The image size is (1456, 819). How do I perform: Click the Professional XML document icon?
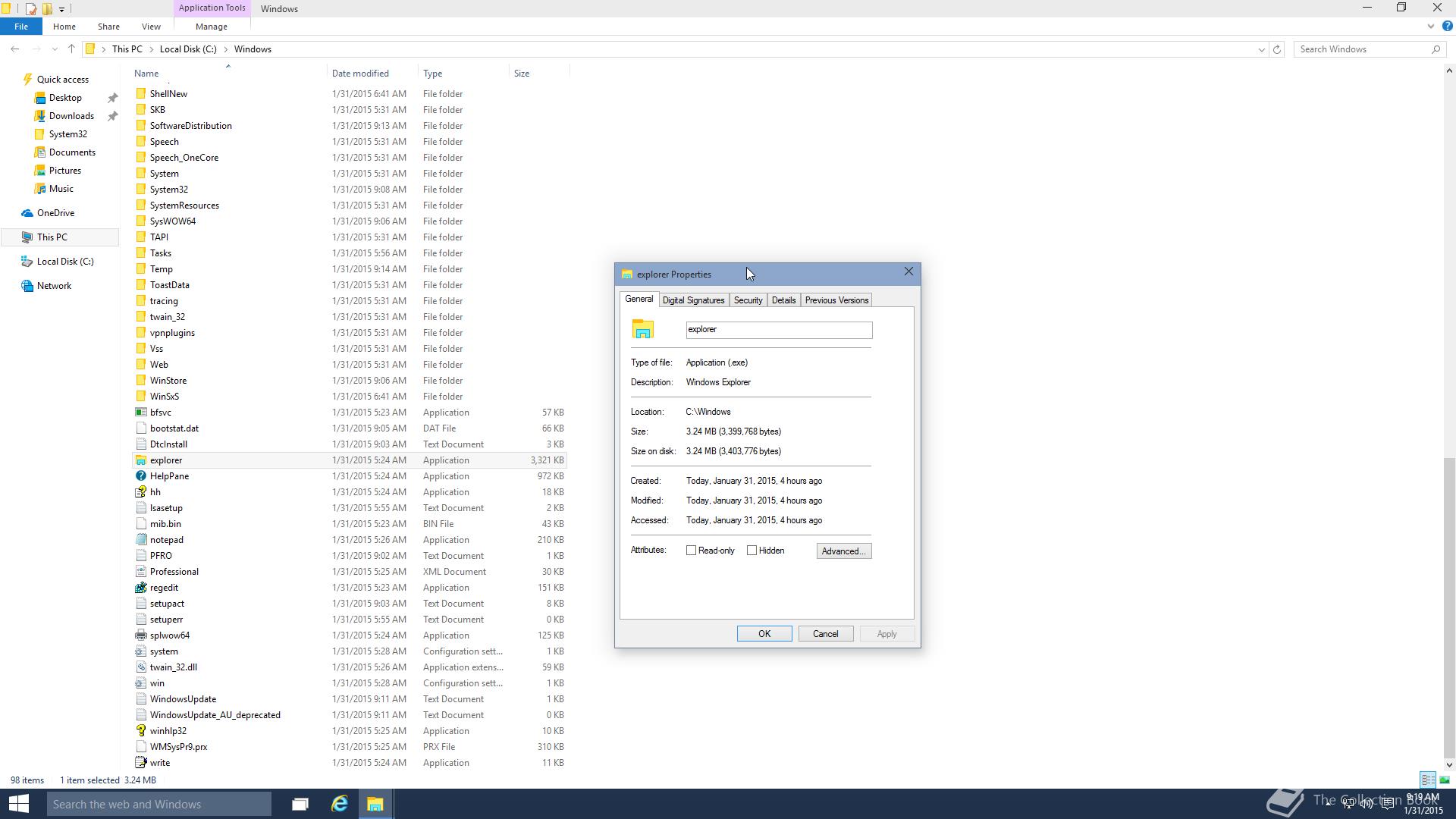pos(140,572)
